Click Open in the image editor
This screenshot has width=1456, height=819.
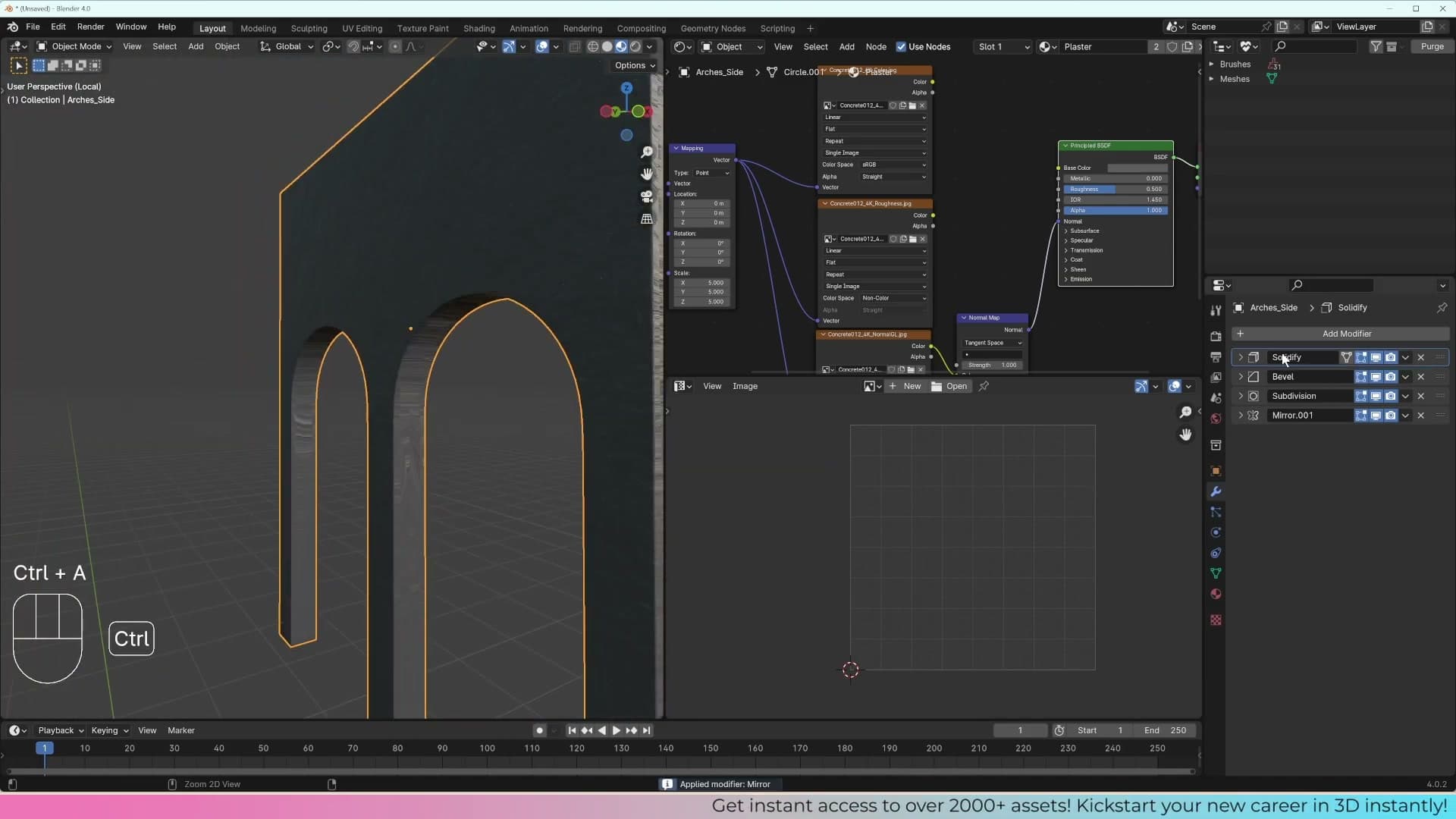pos(949,386)
